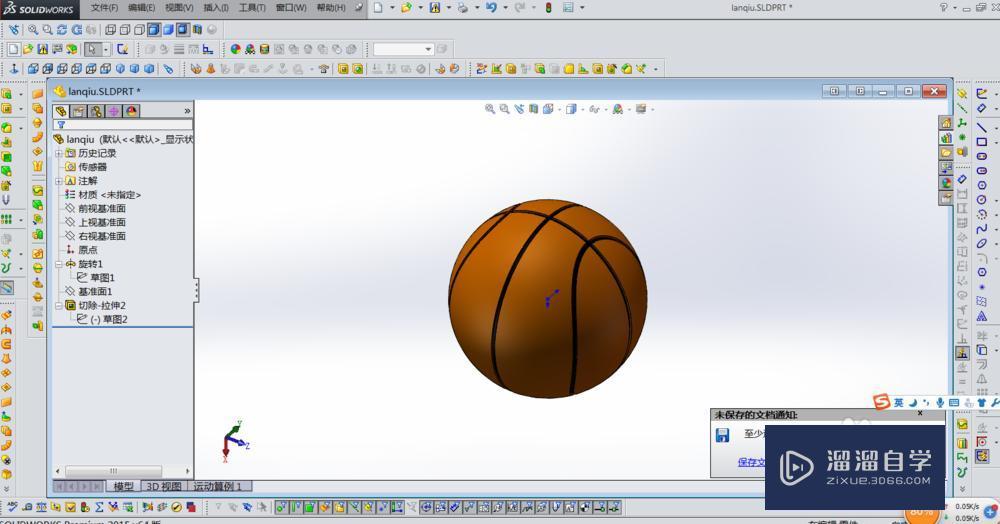Open the 插入(I) menu
1000x524 pixels.
(216, 8)
